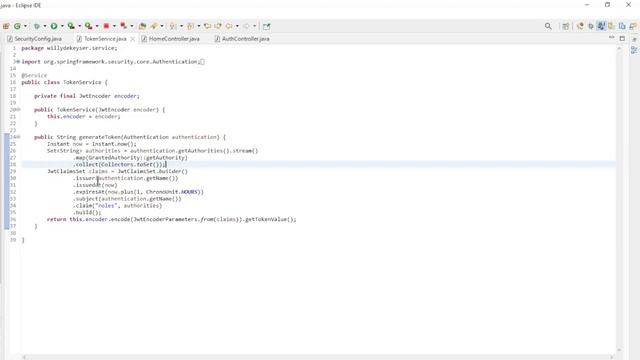640x360 pixels.
Task: Click 'public class TokenService {' line
Action: pos(64,82)
